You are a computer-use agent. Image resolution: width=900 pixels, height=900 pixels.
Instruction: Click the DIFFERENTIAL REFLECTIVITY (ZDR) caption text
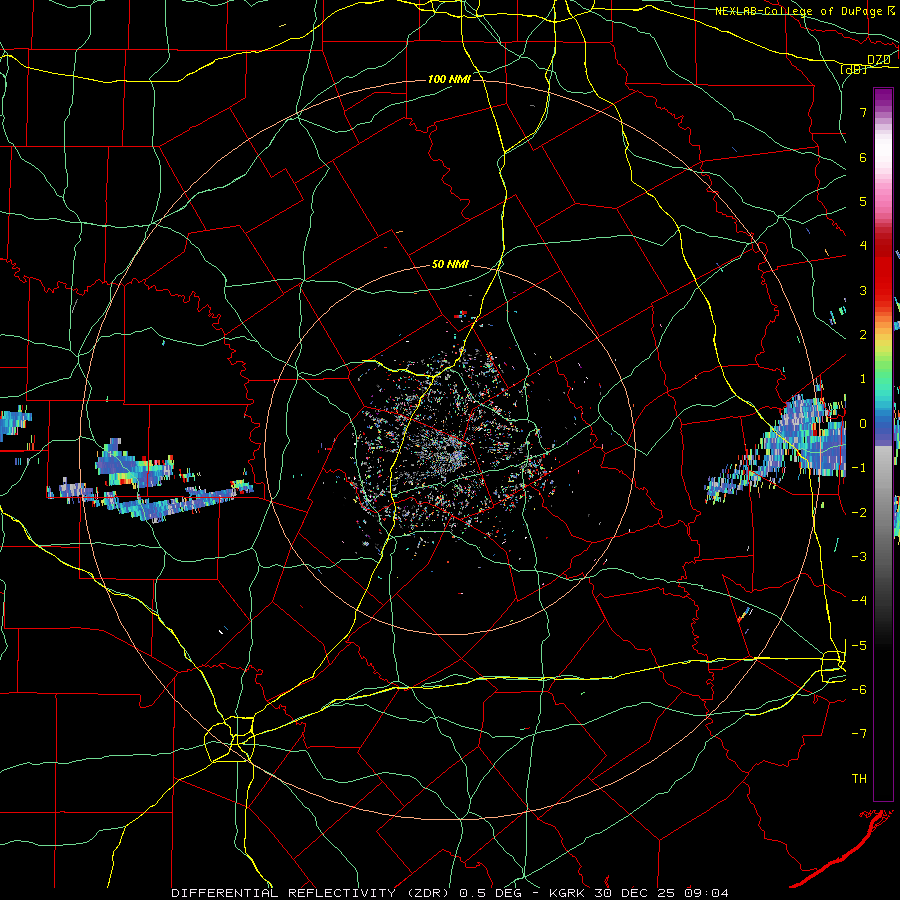click(312, 893)
